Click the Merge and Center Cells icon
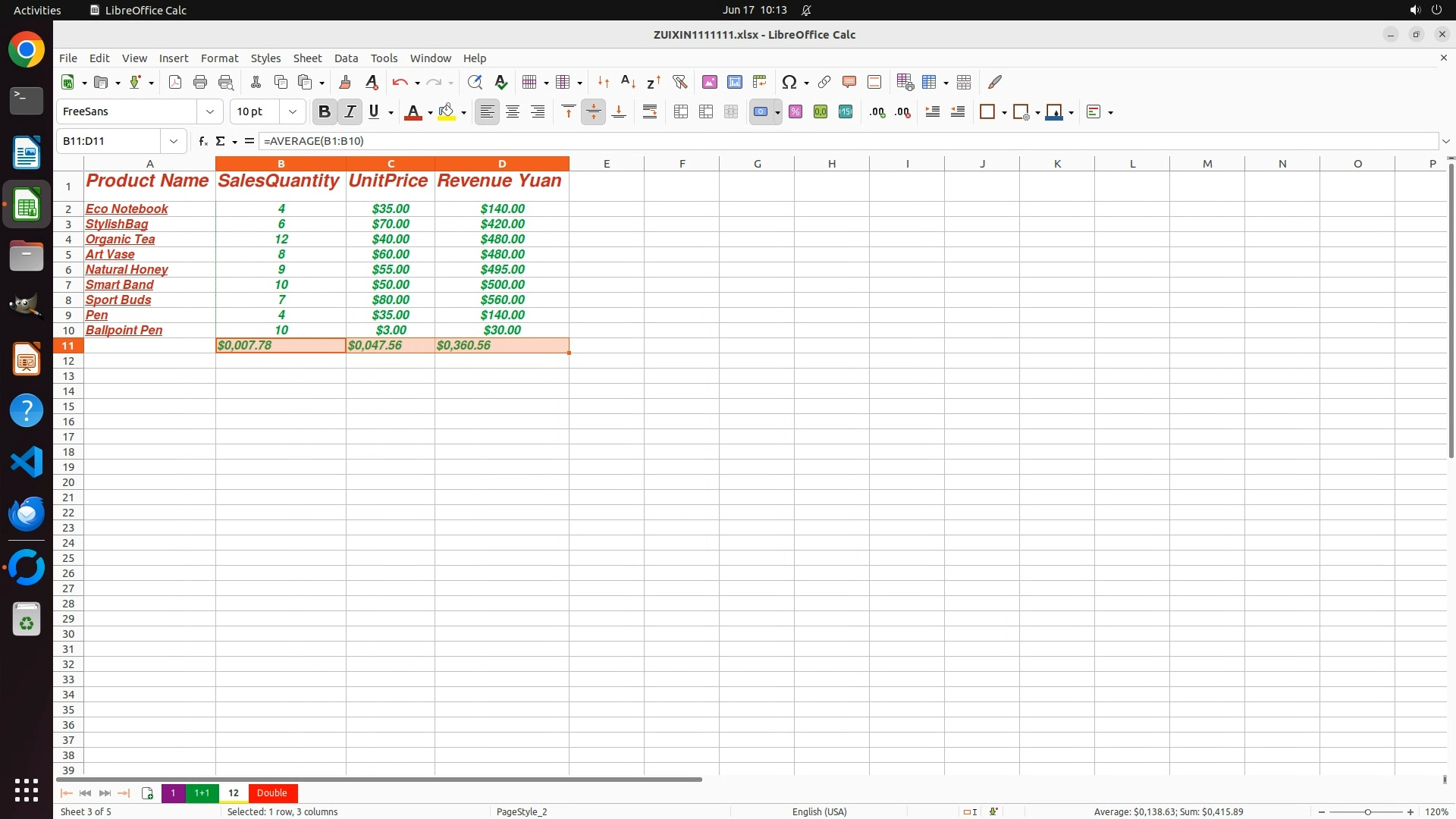The width and height of the screenshot is (1456, 819). click(x=680, y=111)
